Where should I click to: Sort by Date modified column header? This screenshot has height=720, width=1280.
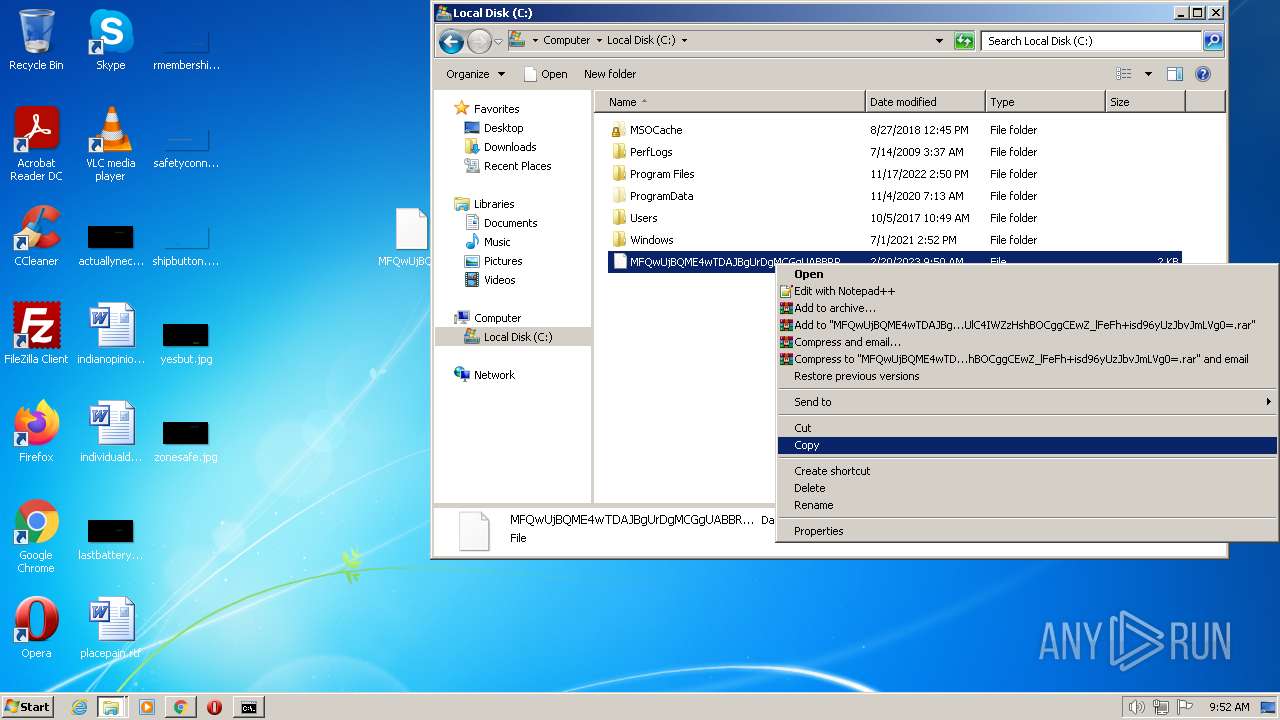click(x=925, y=102)
